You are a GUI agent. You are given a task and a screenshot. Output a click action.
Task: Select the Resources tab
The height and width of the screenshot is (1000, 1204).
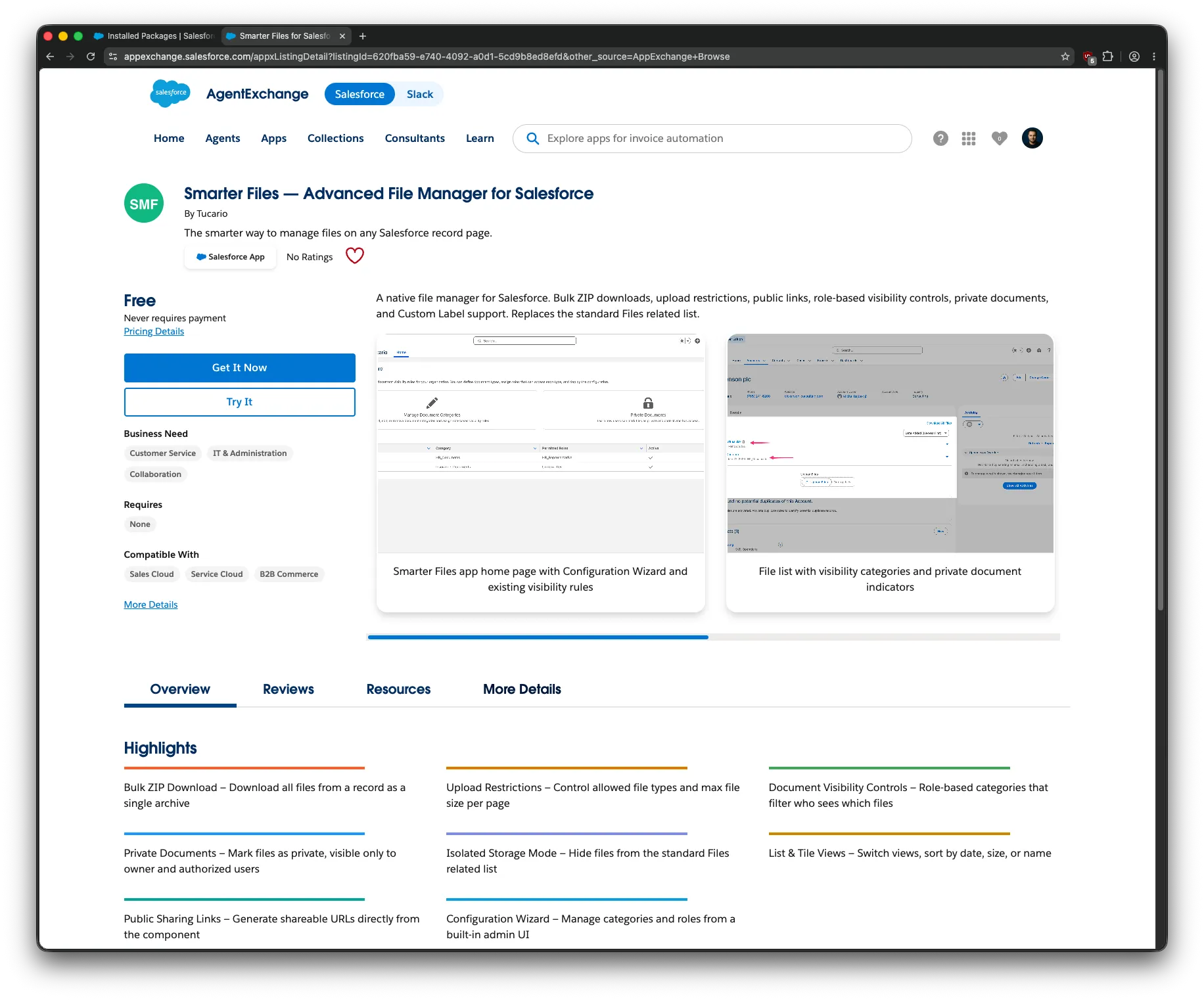[x=398, y=689]
